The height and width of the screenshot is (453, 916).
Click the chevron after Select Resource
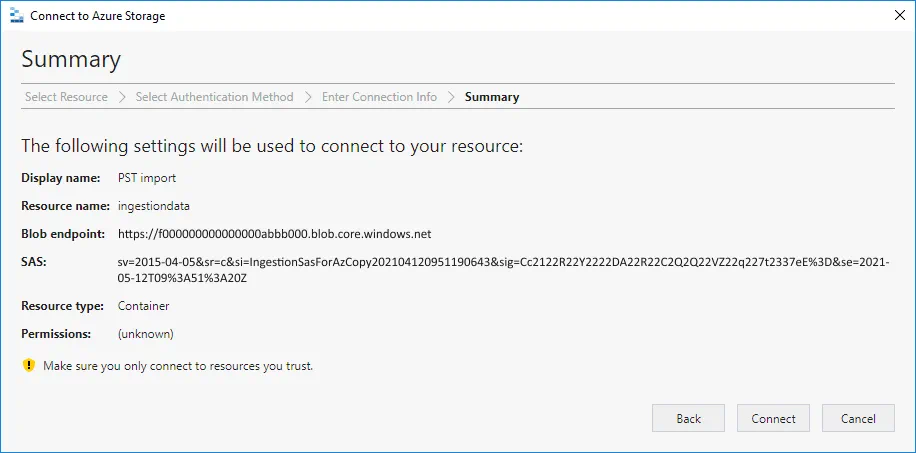coord(122,97)
